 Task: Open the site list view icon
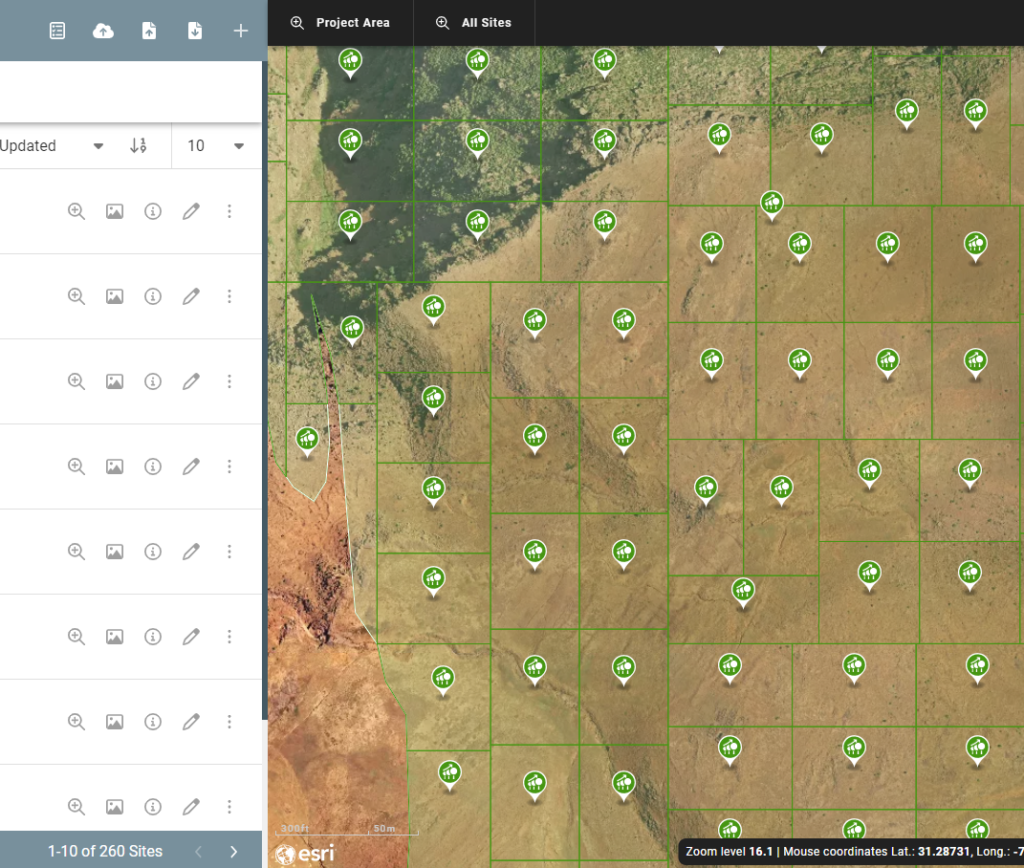57,30
